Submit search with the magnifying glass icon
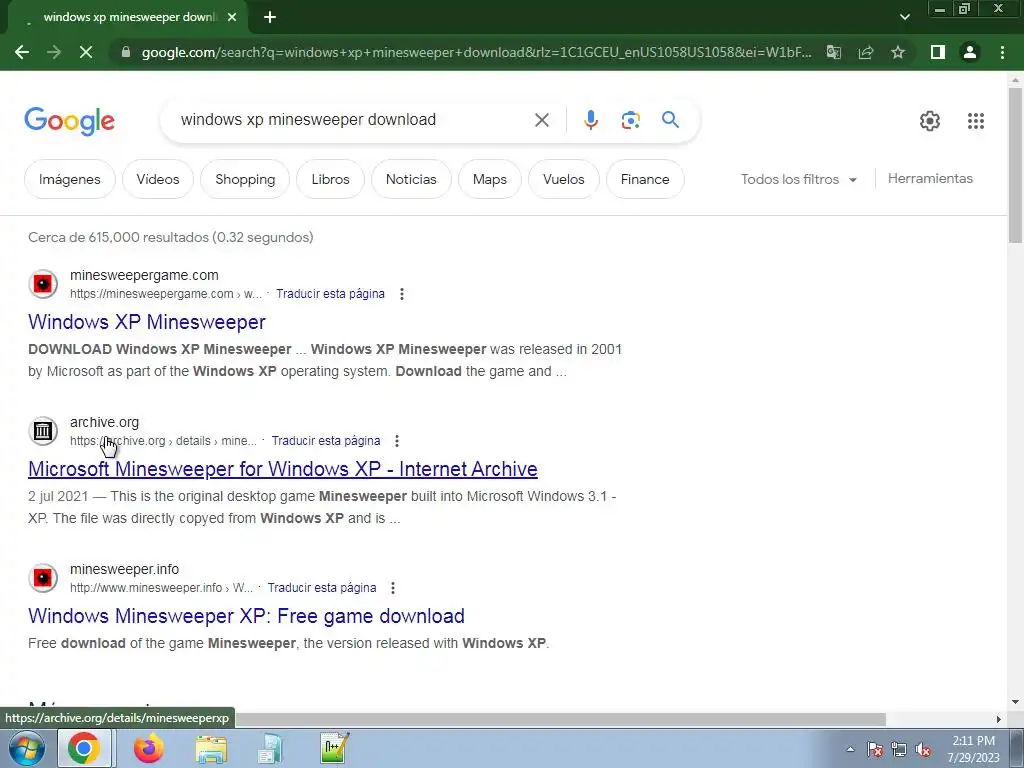Screen dimensions: 1024x768 tap(670, 120)
